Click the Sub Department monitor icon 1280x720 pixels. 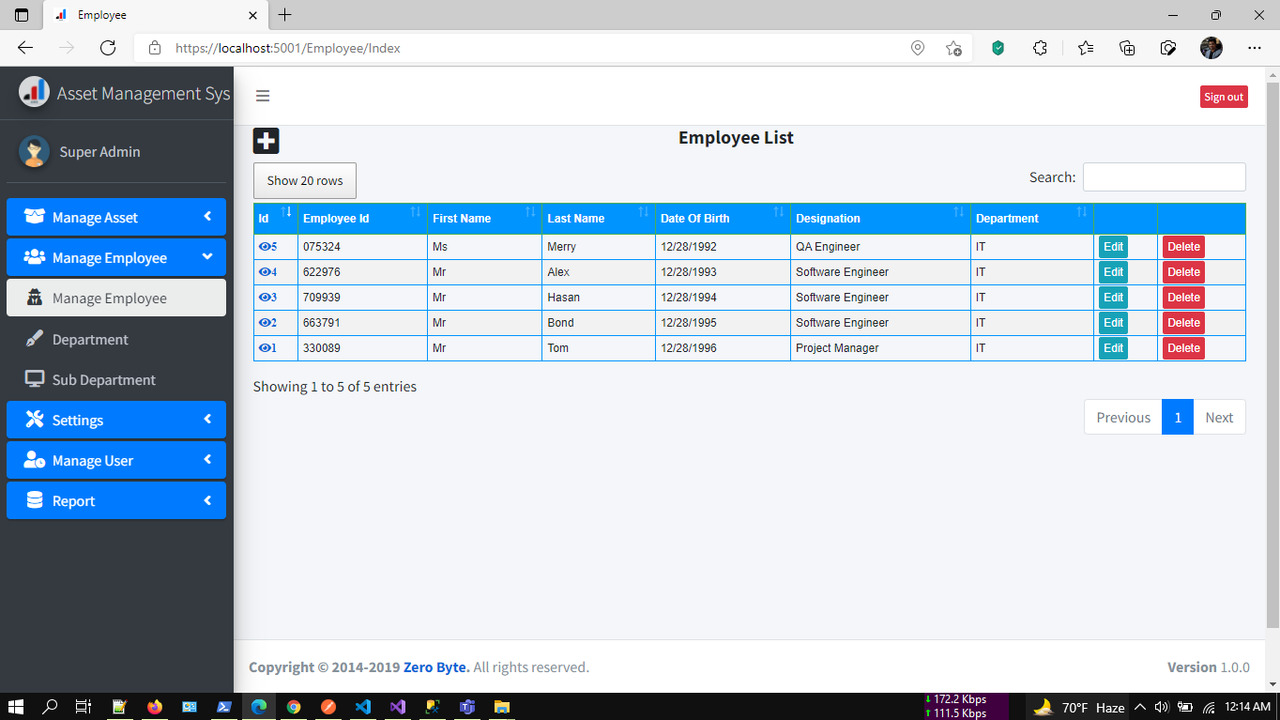point(35,380)
